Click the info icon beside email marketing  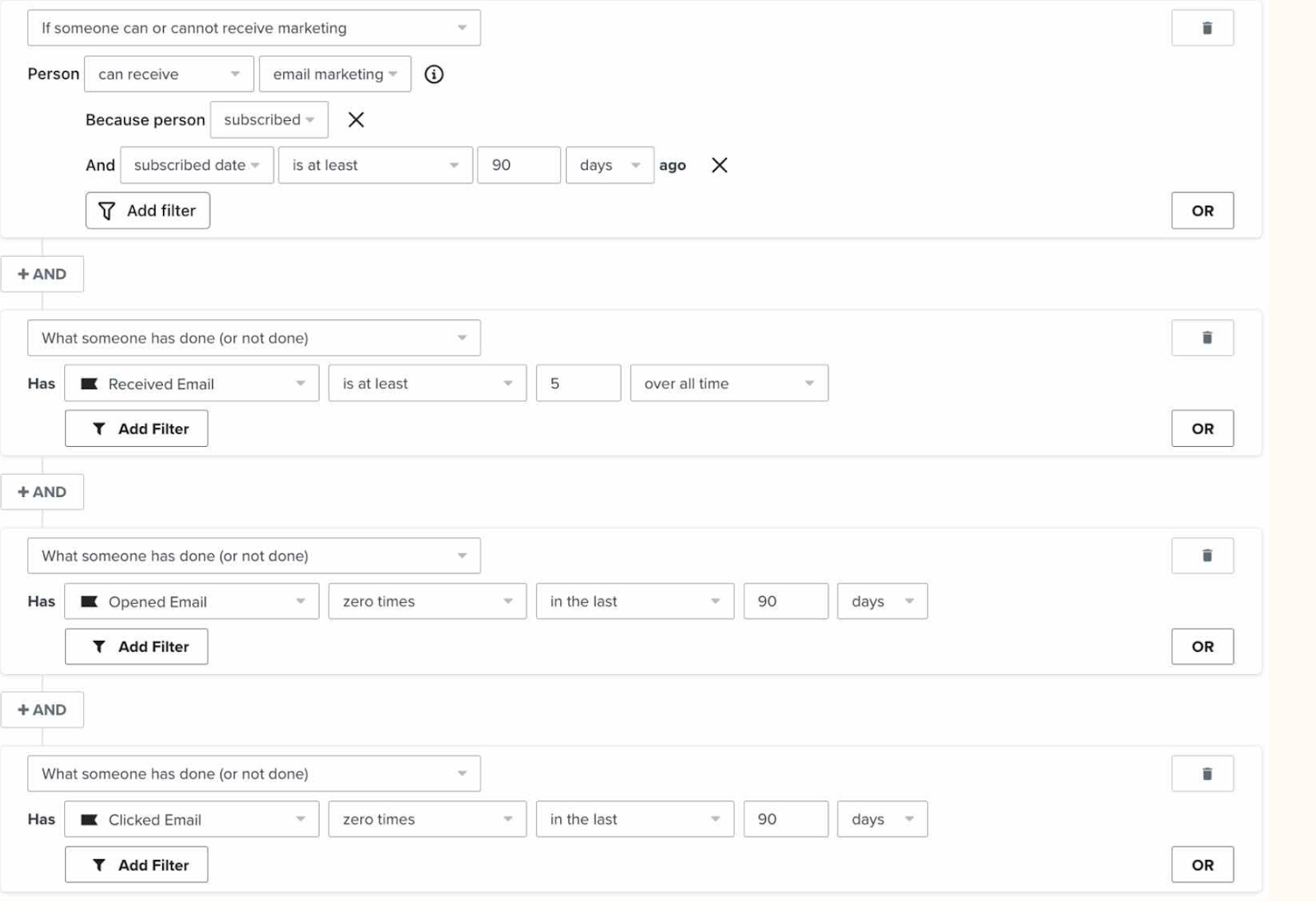433,74
